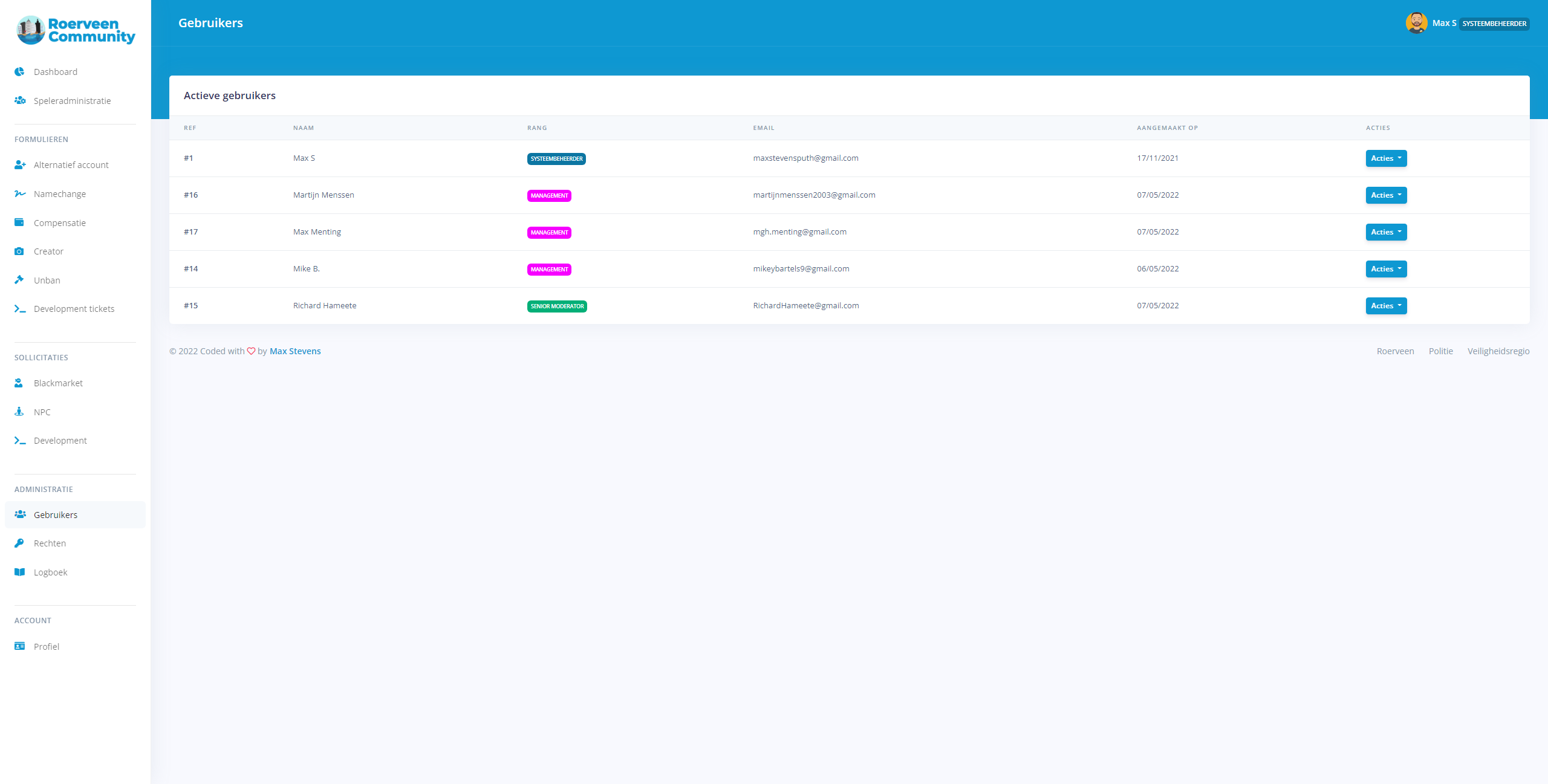Viewport: 1548px width, 784px height.
Task: Click the user avatar in header
Action: tap(1416, 23)
